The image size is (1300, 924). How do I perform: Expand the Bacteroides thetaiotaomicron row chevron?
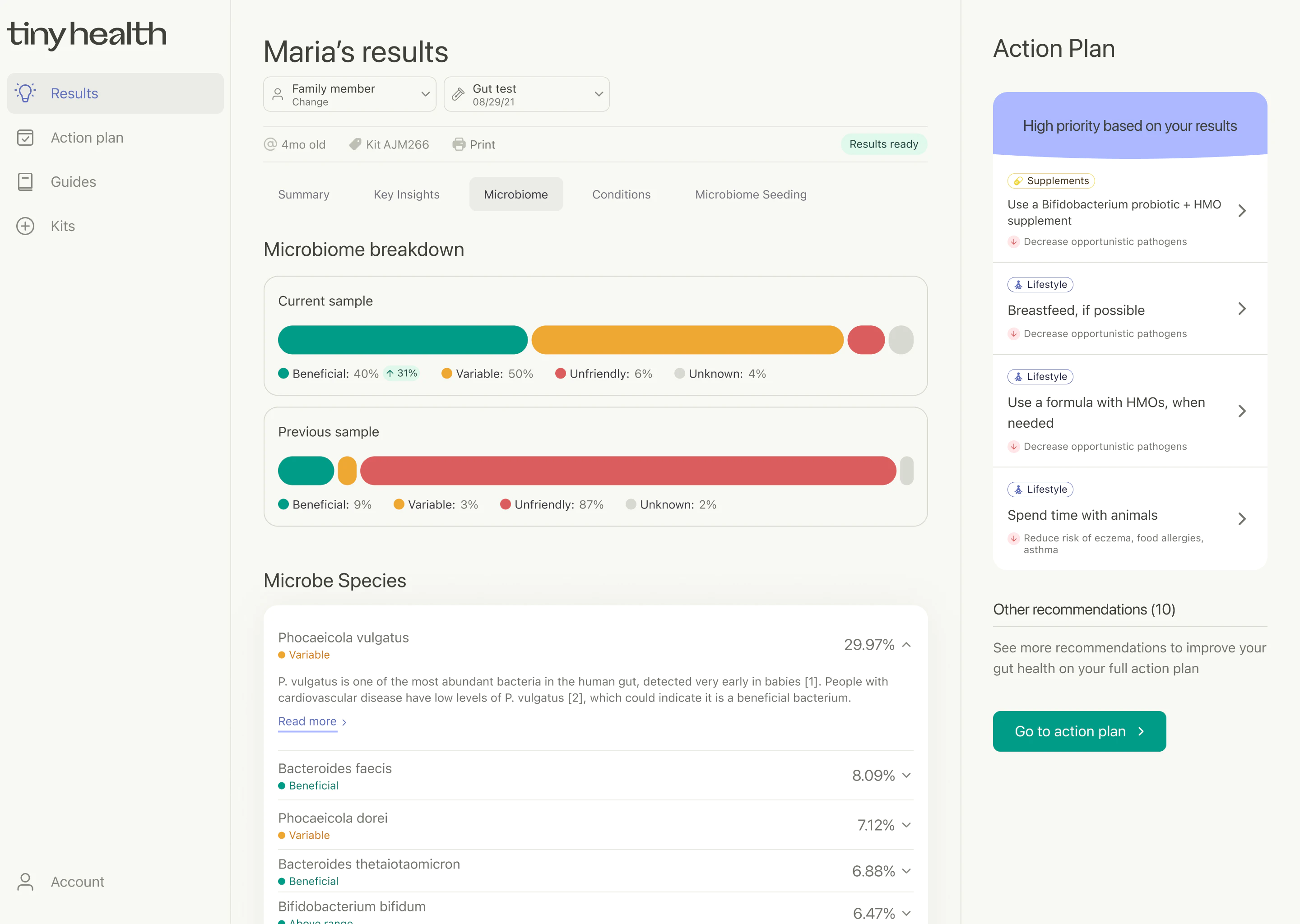(x=907, y=871)
